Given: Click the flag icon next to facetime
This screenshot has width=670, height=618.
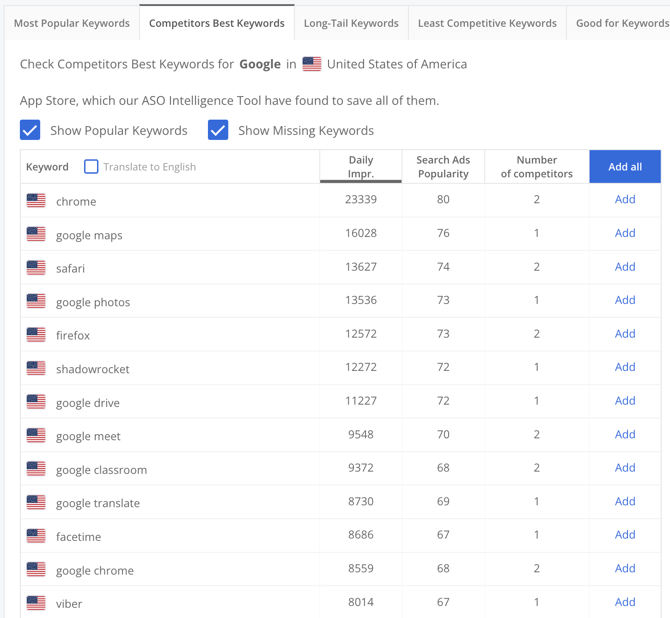Looking at the screenshot, I should (x=36, y=536).
